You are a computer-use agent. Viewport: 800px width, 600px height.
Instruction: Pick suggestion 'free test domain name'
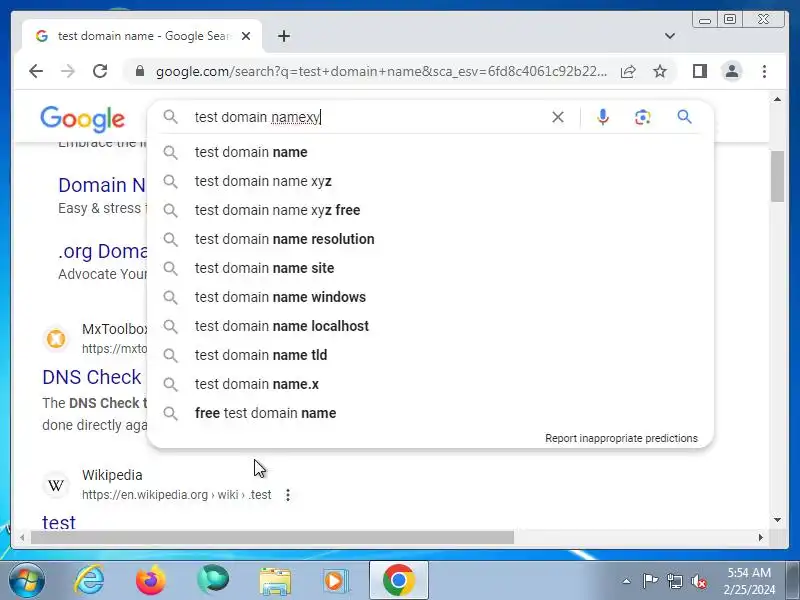(430, 413)
